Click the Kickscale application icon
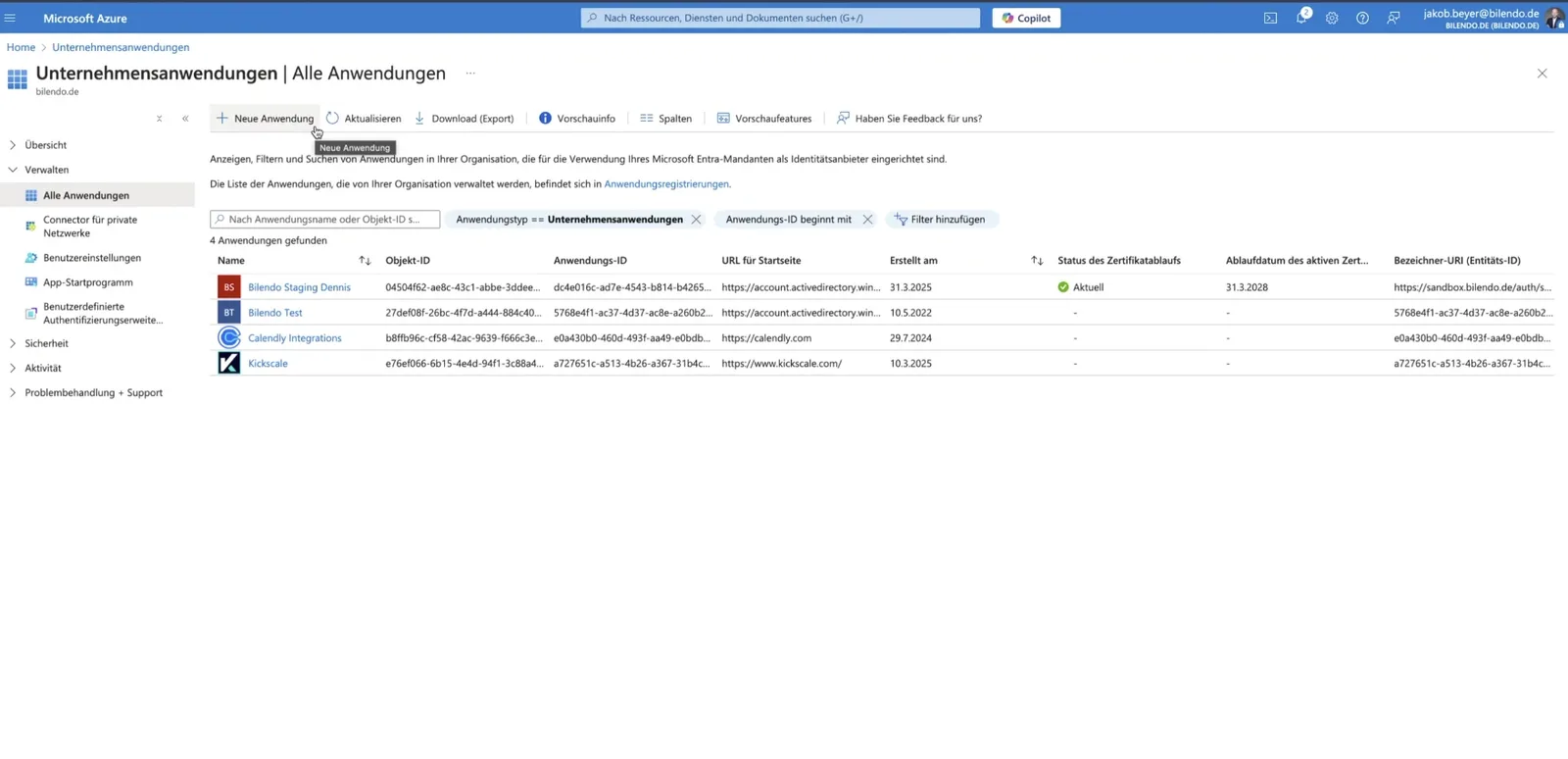 [228, 363]
